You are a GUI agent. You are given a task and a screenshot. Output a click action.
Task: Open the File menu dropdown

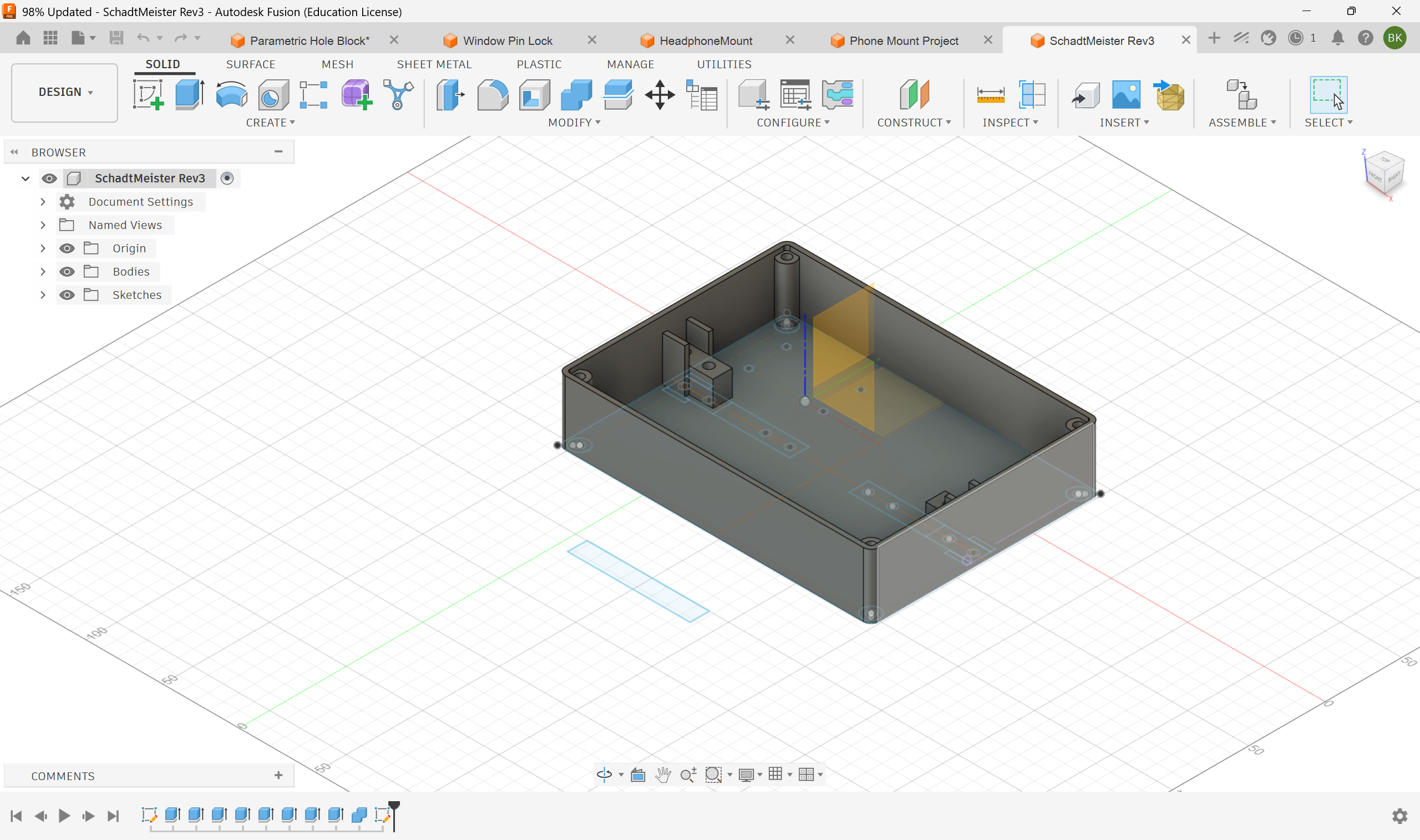tap(83, 38)
